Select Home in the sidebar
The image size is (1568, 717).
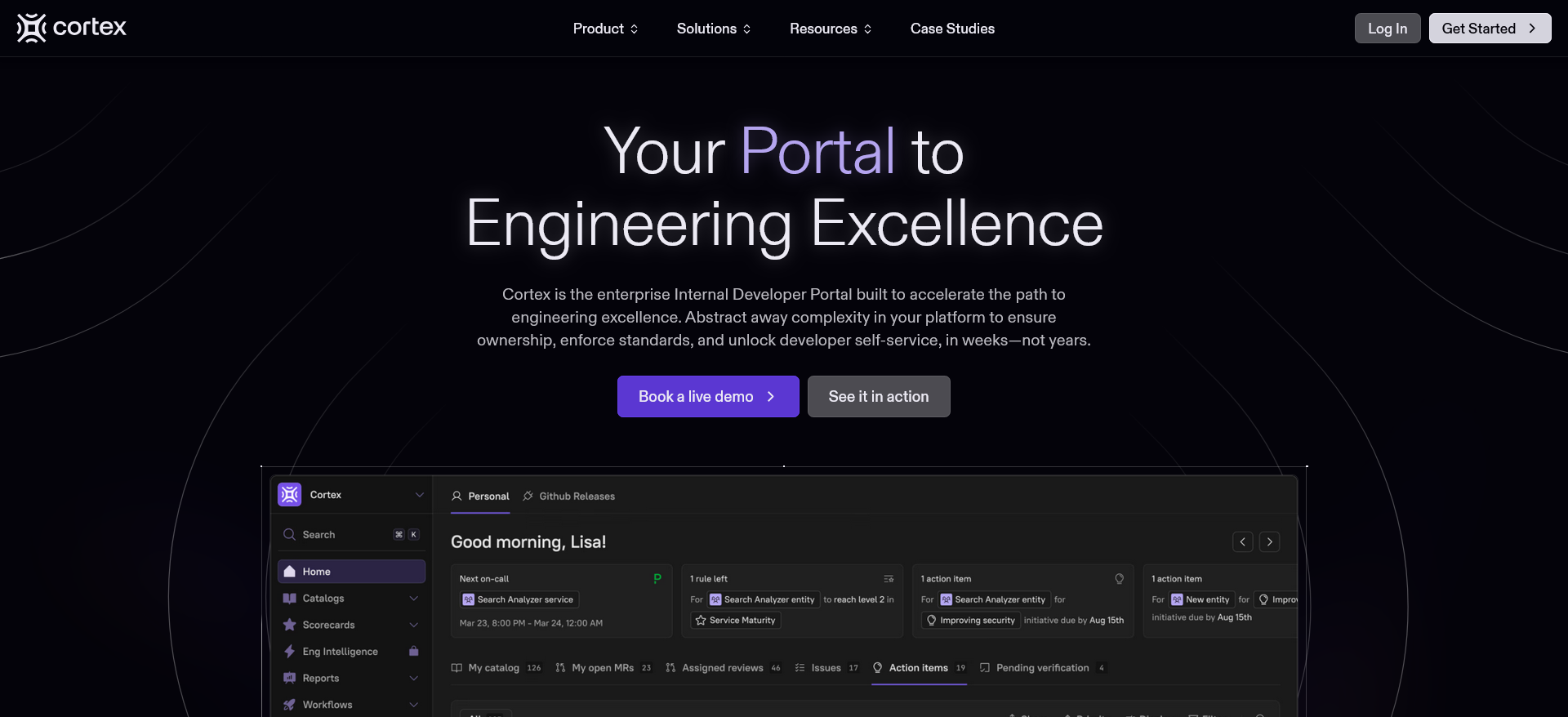(x=351, y=572)
